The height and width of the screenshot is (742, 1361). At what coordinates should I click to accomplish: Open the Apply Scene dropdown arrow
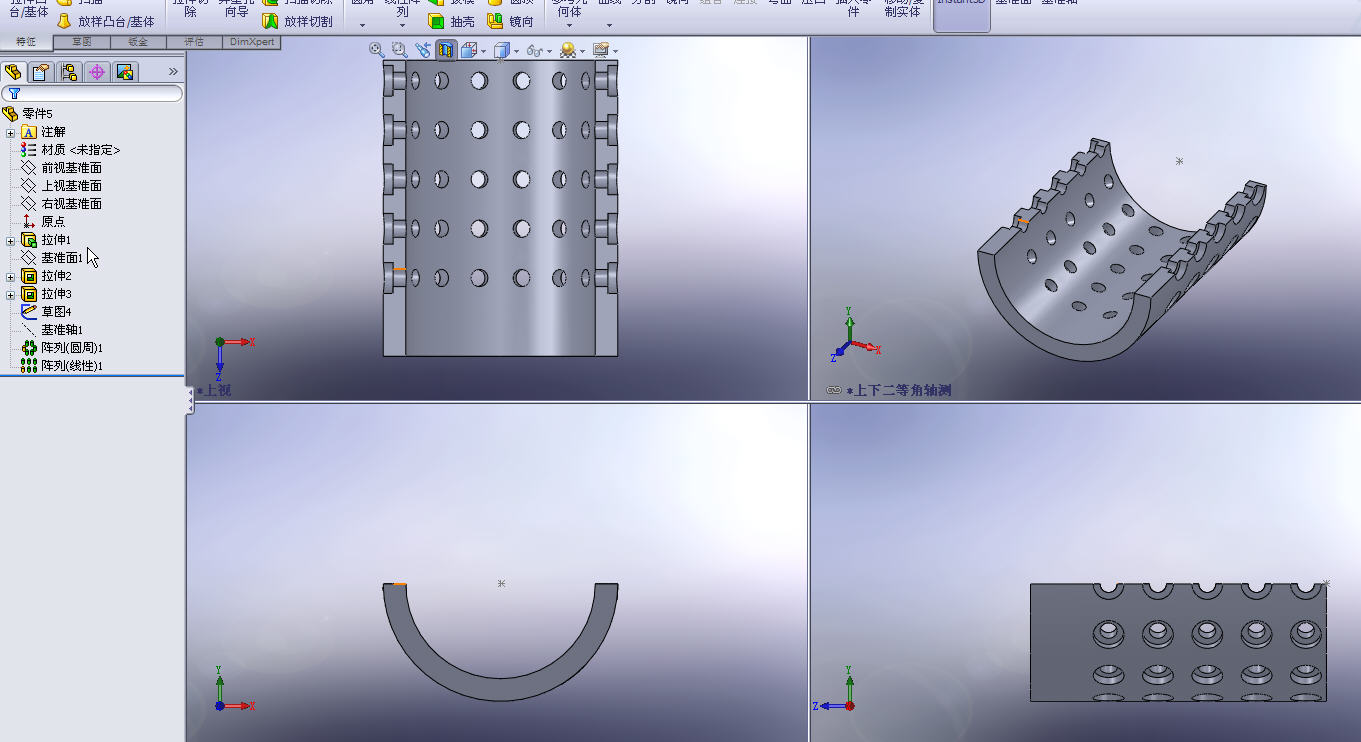point(583,51)
